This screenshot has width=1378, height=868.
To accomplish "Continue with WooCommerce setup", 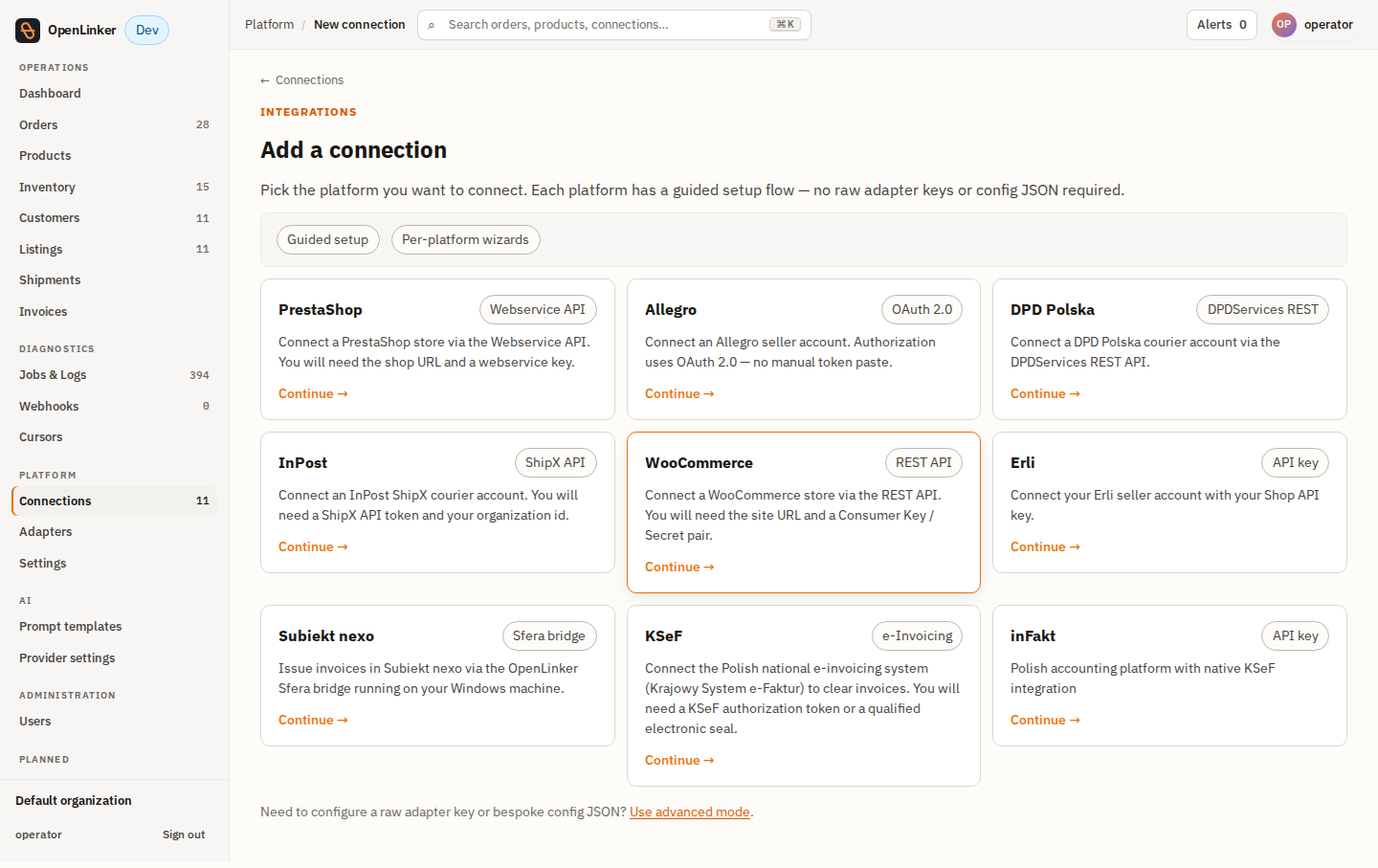I will 679,567.
